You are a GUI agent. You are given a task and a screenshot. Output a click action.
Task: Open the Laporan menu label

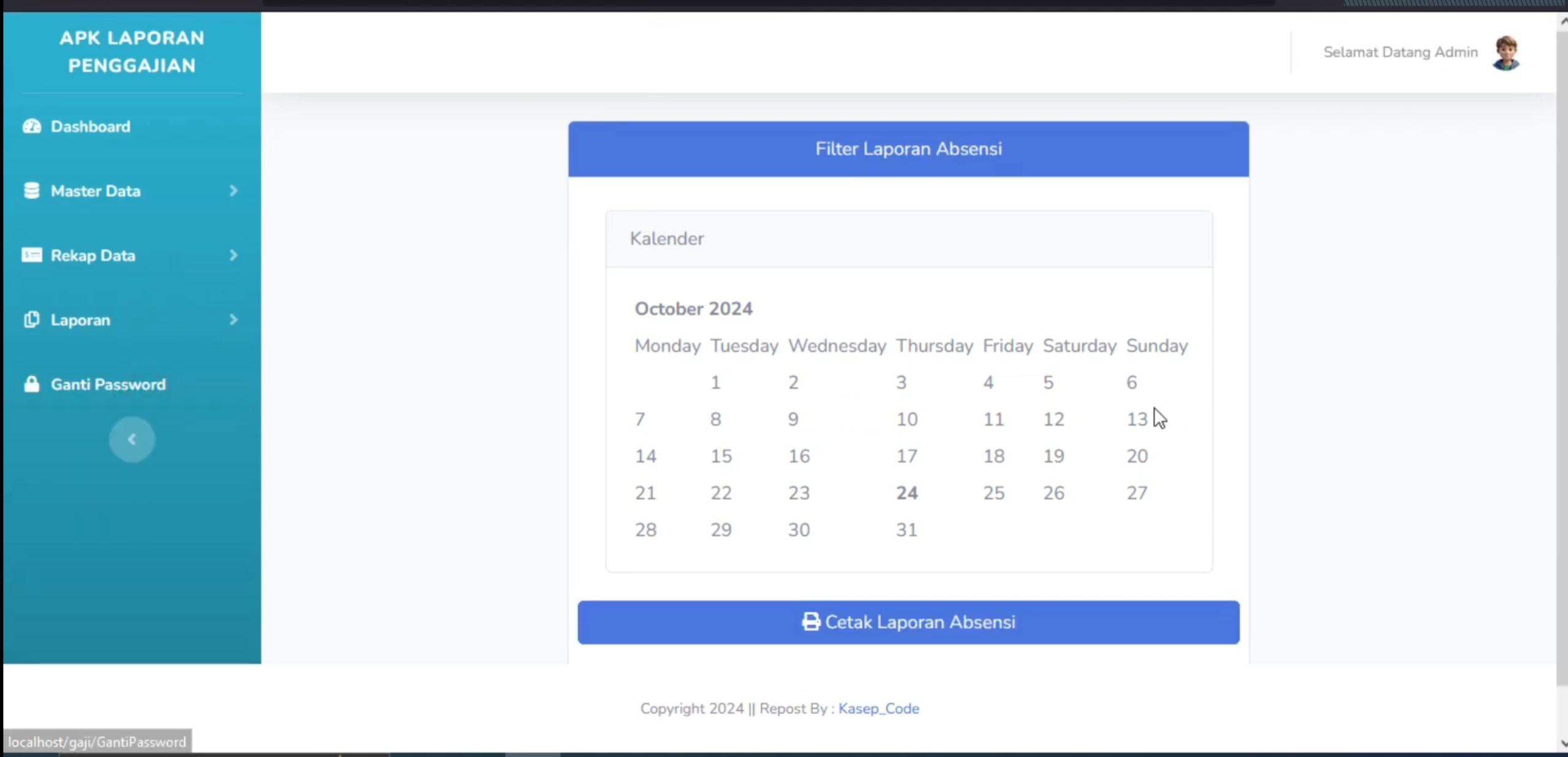pos(80,320)
